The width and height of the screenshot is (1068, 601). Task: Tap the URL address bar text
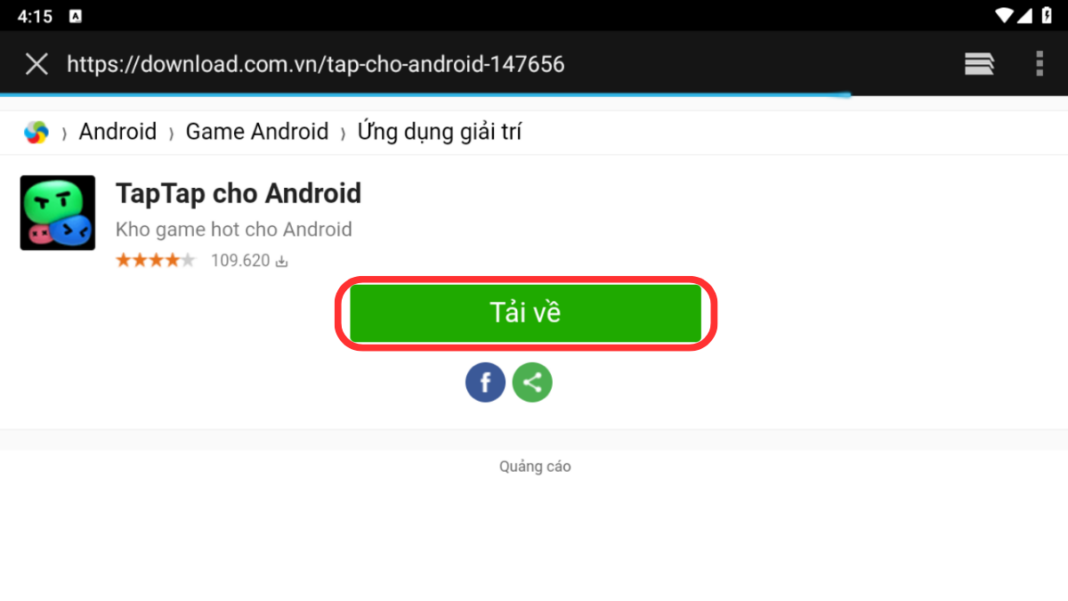pyautogui.click(x=315, y=64)
